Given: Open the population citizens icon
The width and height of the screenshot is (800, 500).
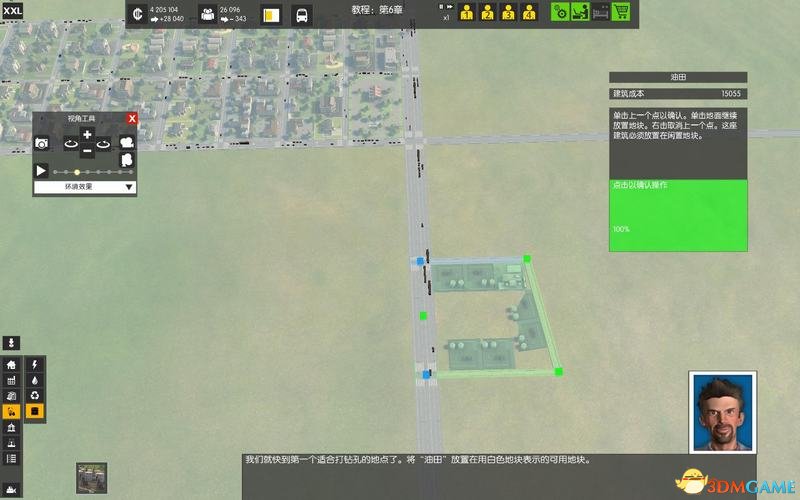Looking at the screenshot, I should 208,14.
